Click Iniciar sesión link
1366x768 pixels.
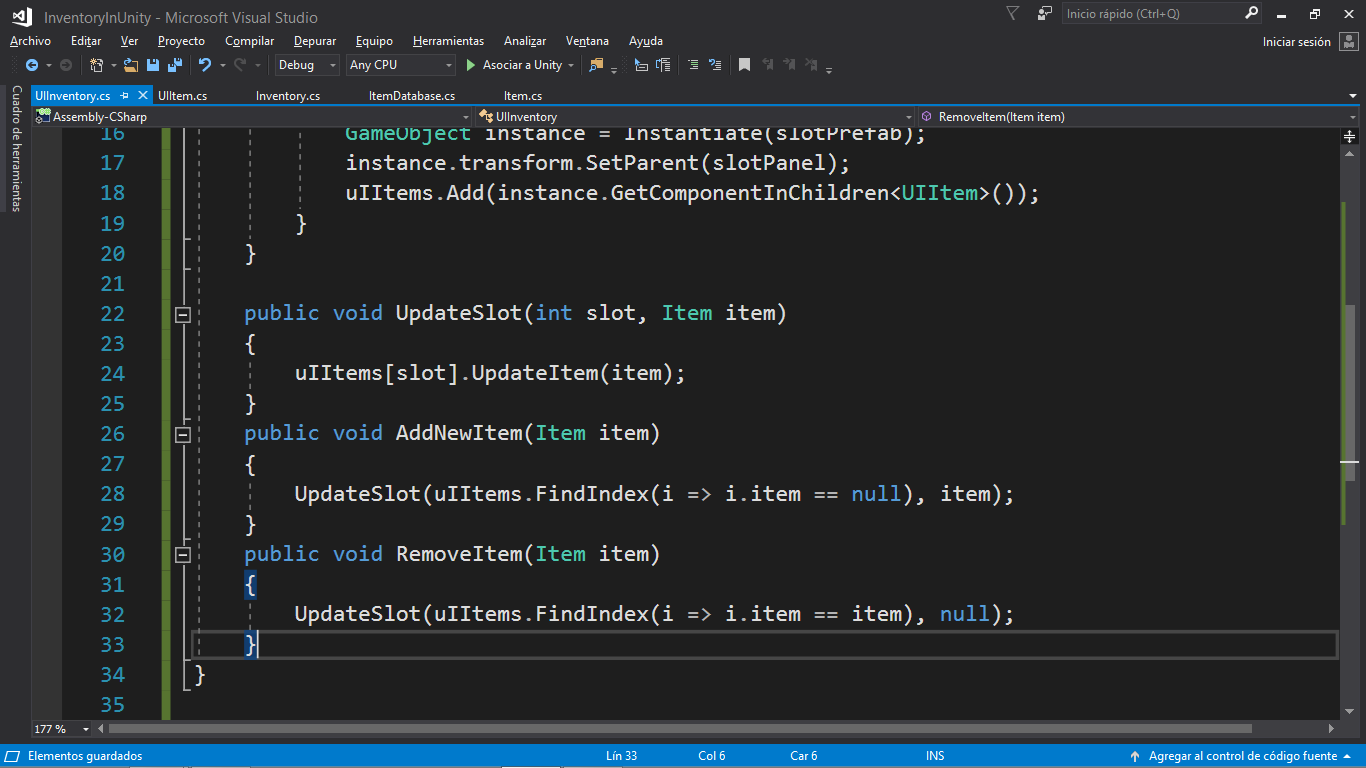[x=1297, y=42]
